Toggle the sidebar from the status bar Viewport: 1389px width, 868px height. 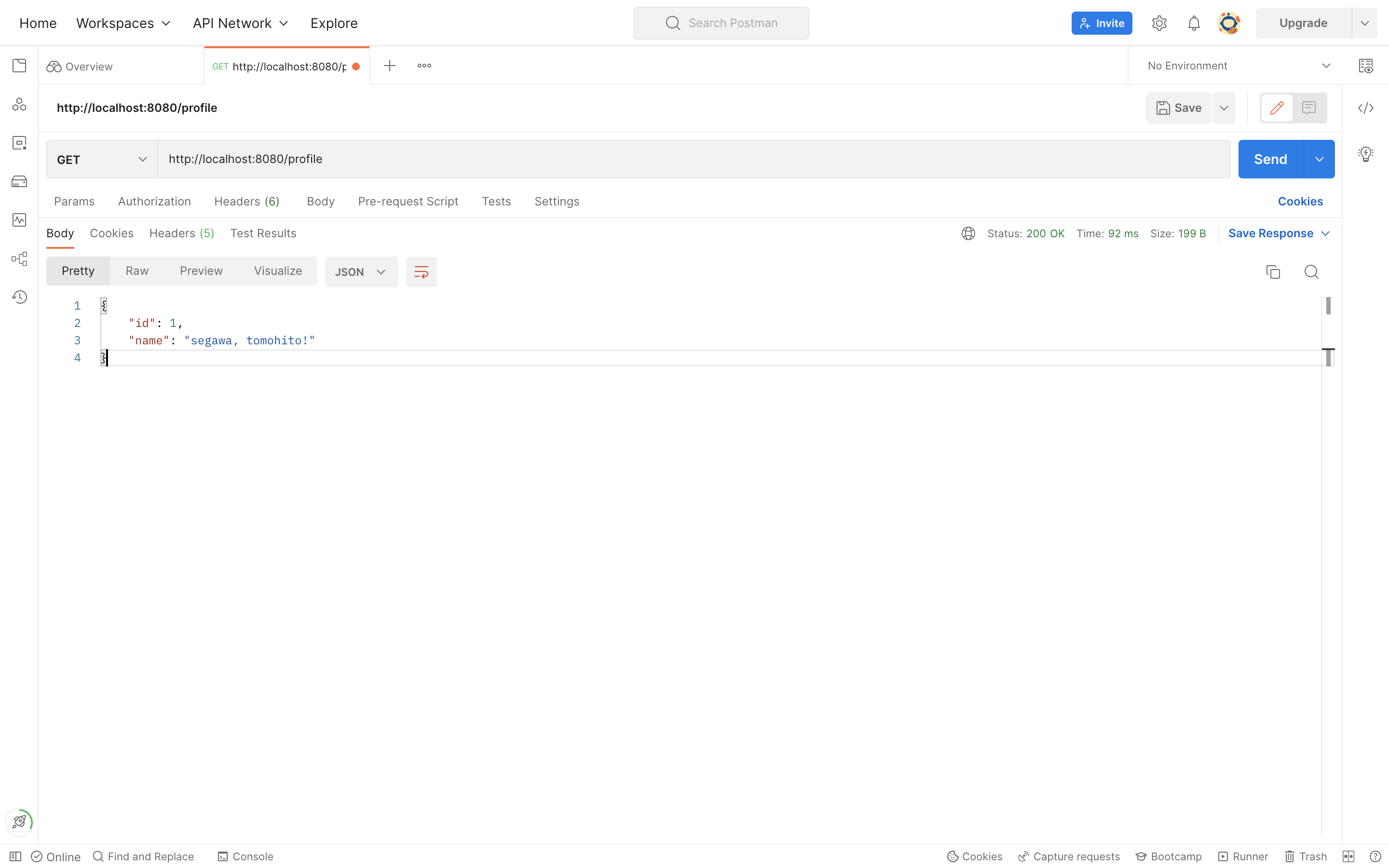click(x=15, y=856)
